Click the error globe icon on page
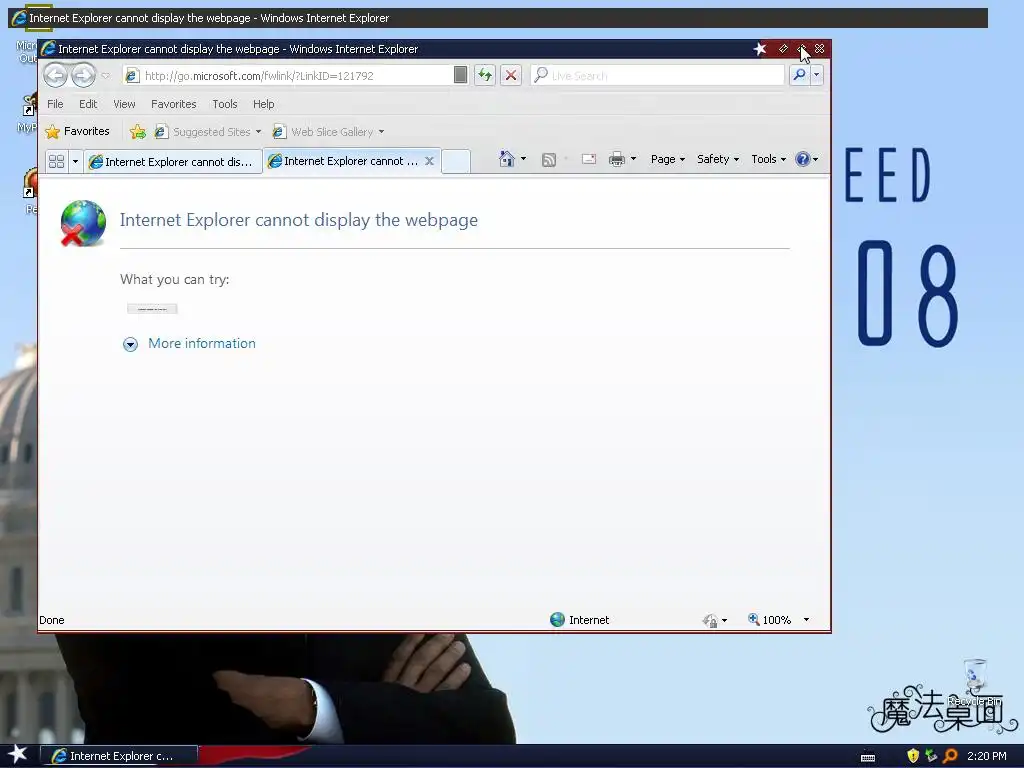The width and height of the screenshot is (1024, 768). click(x=83, y=223)
